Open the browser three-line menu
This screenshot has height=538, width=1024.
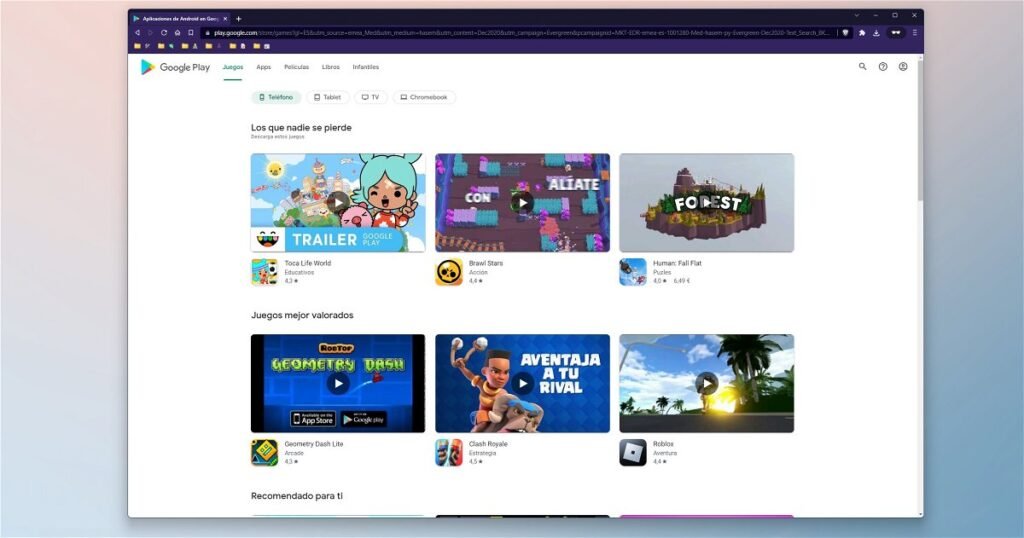[914, 32]
